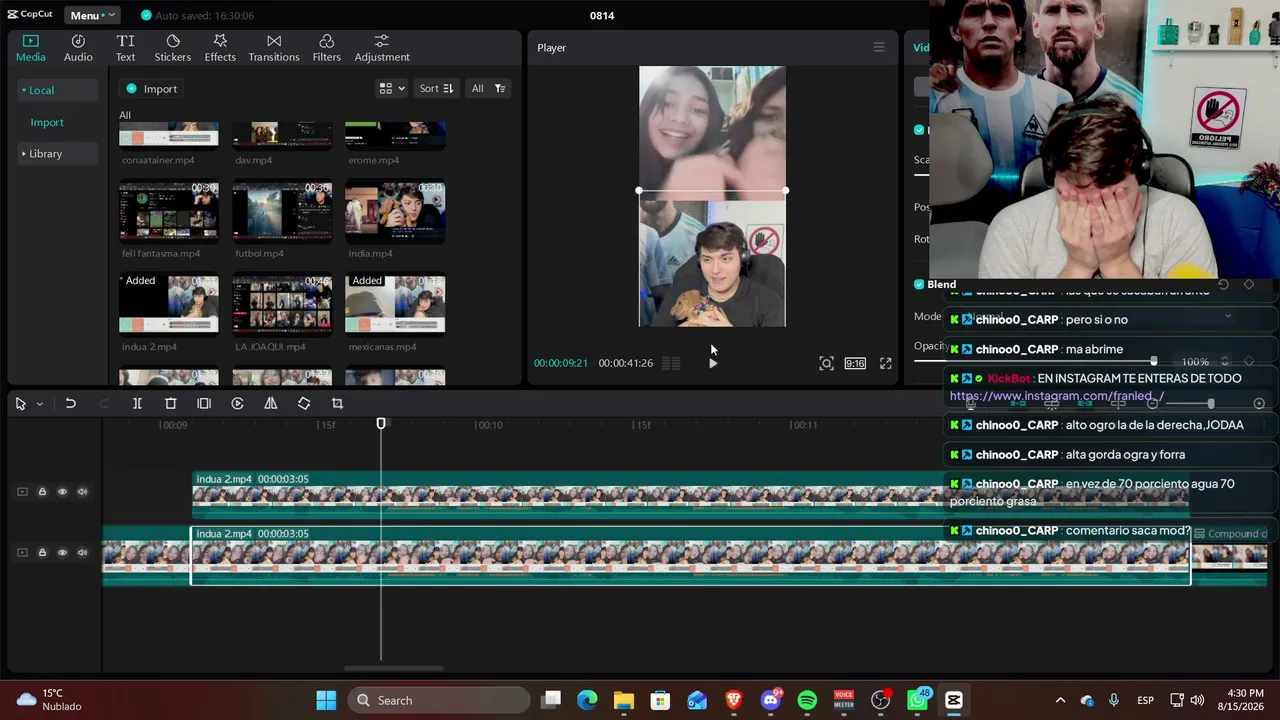1280x720 pixels.
Task: Split the clip at the playhead
Action: [137, 403]
